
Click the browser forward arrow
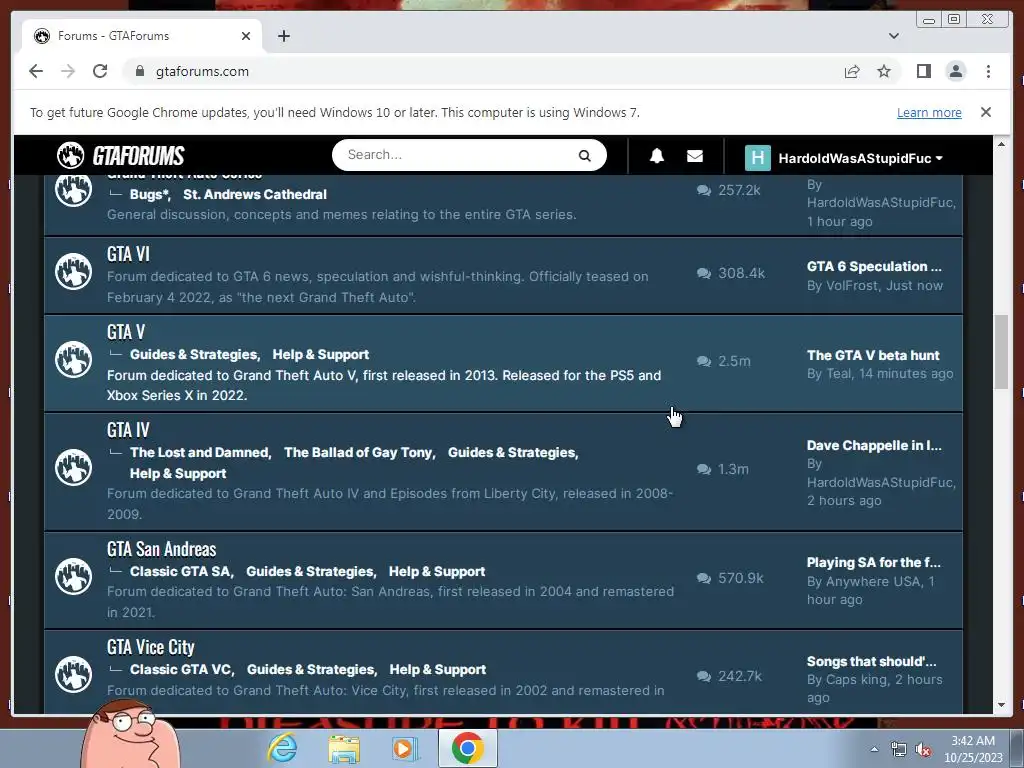pos(68,71)
